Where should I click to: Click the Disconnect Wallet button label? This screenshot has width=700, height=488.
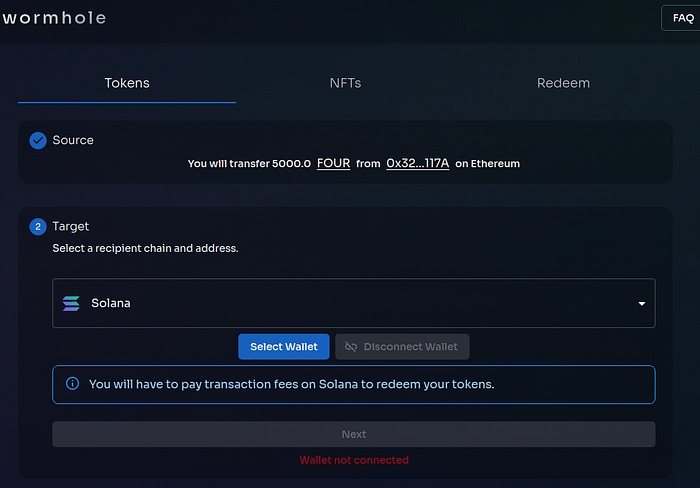point(410,347)
